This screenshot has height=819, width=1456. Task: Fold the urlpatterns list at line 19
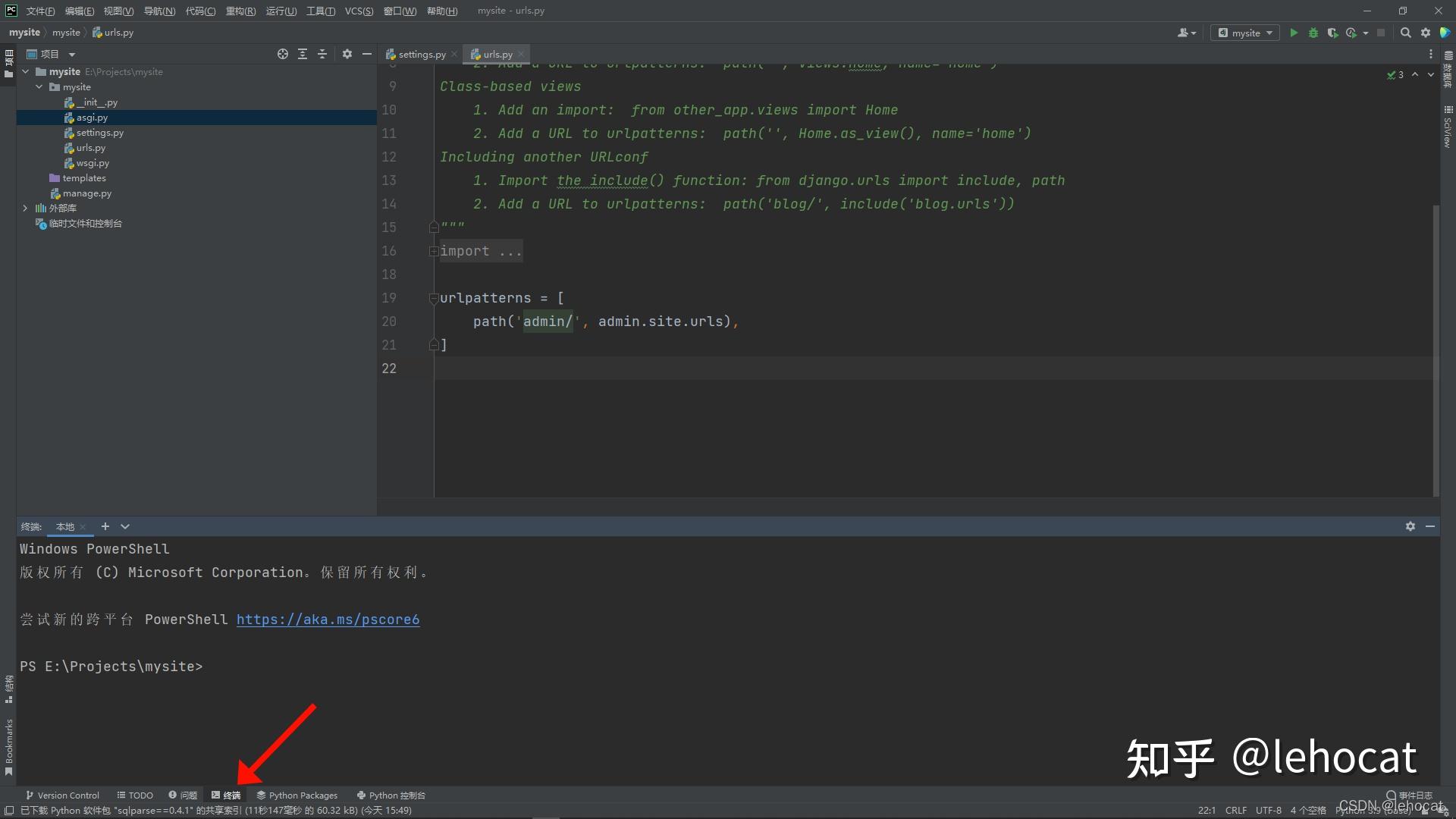click(433, 298)
